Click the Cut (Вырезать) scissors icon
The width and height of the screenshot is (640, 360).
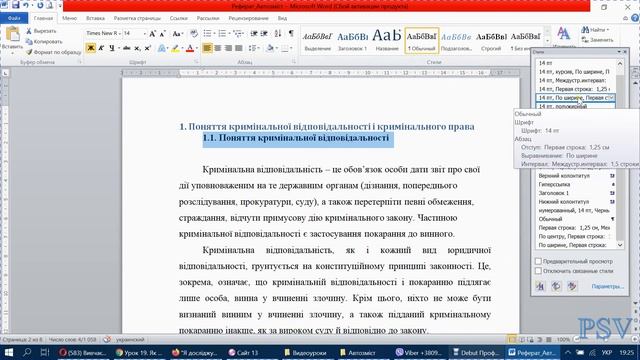[x=29, y=31]
